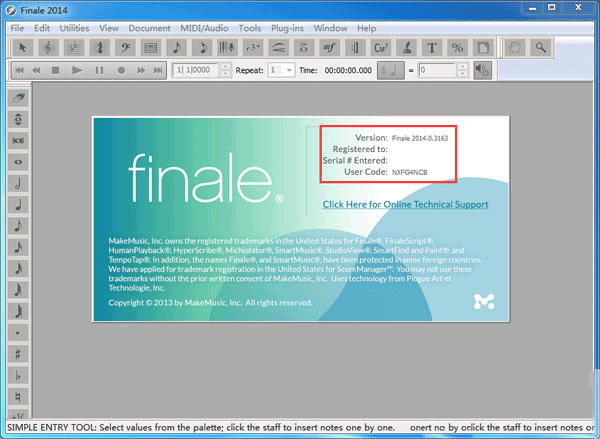Select the Zoom magnifier tool
The height and width of the screenshot is (439, 600).
pos(540,48)
